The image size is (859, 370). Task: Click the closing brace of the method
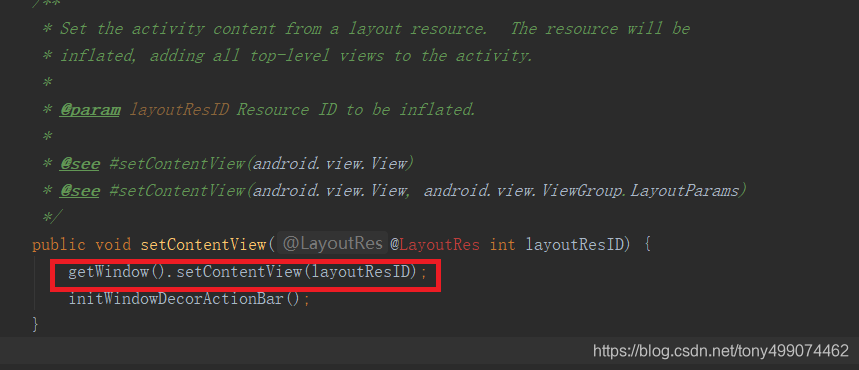tap(36, 325)
